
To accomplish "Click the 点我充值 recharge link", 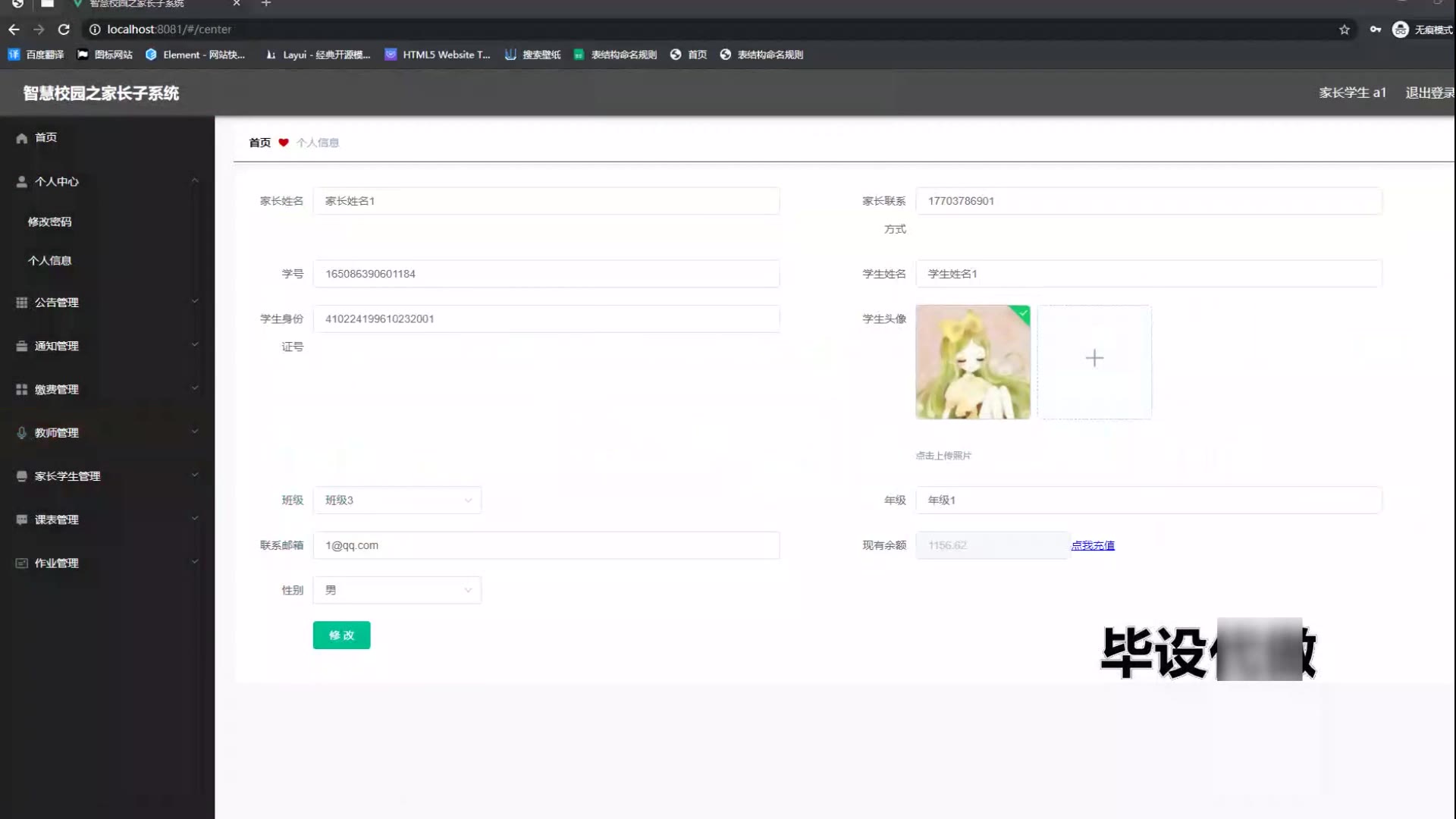I will (1092, 546).
